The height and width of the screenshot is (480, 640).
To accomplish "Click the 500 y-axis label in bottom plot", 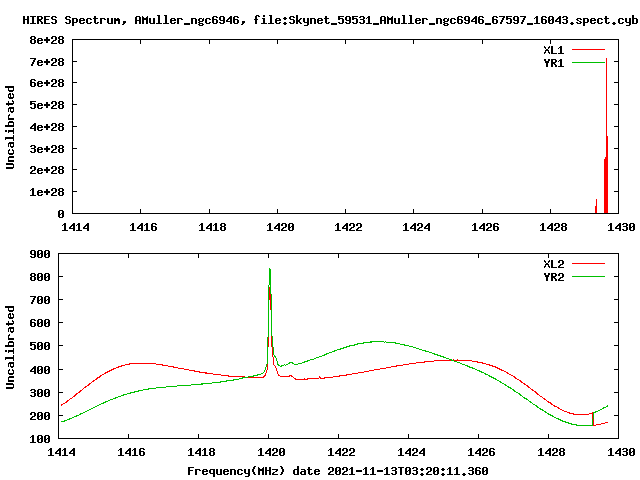I will pyautogui.click(x=40, y=347).
